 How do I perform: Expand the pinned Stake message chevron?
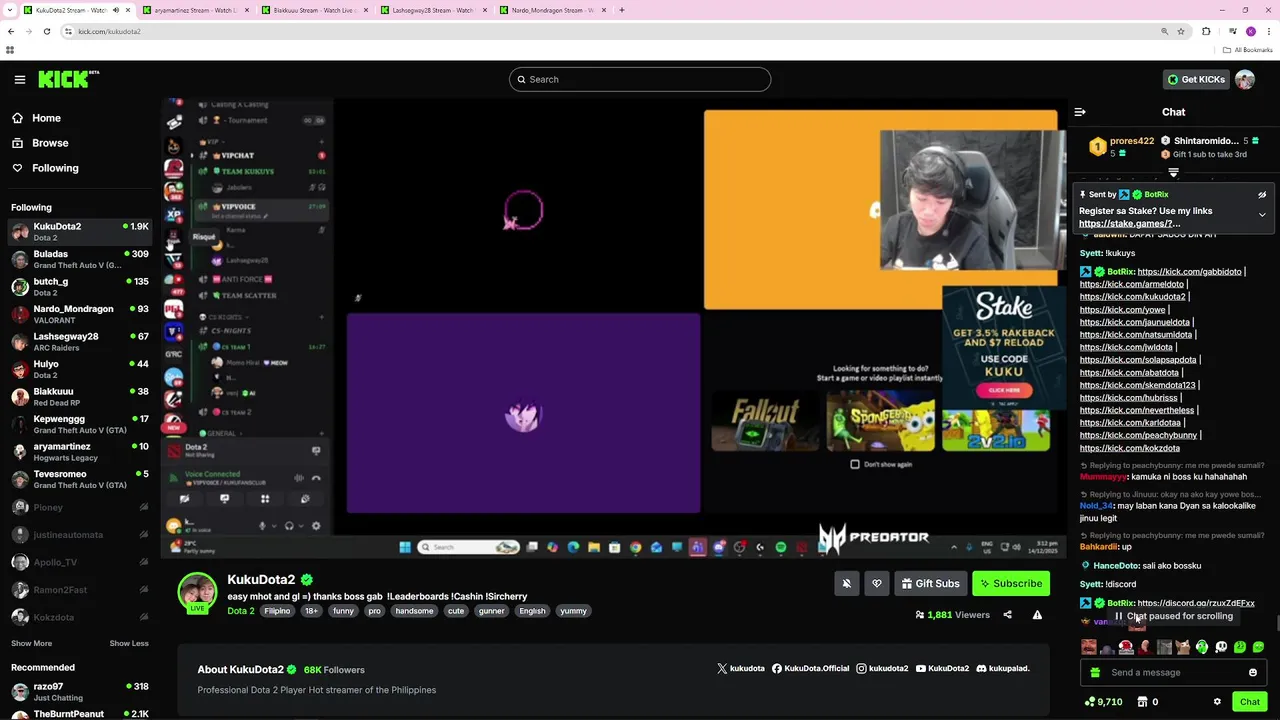point(1262,215)
